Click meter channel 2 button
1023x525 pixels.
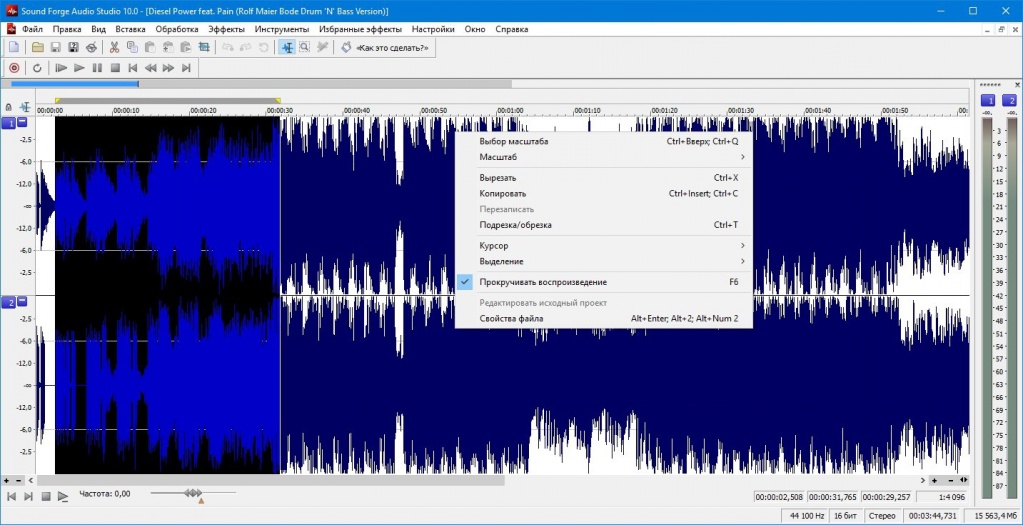tap(1009, 100)
